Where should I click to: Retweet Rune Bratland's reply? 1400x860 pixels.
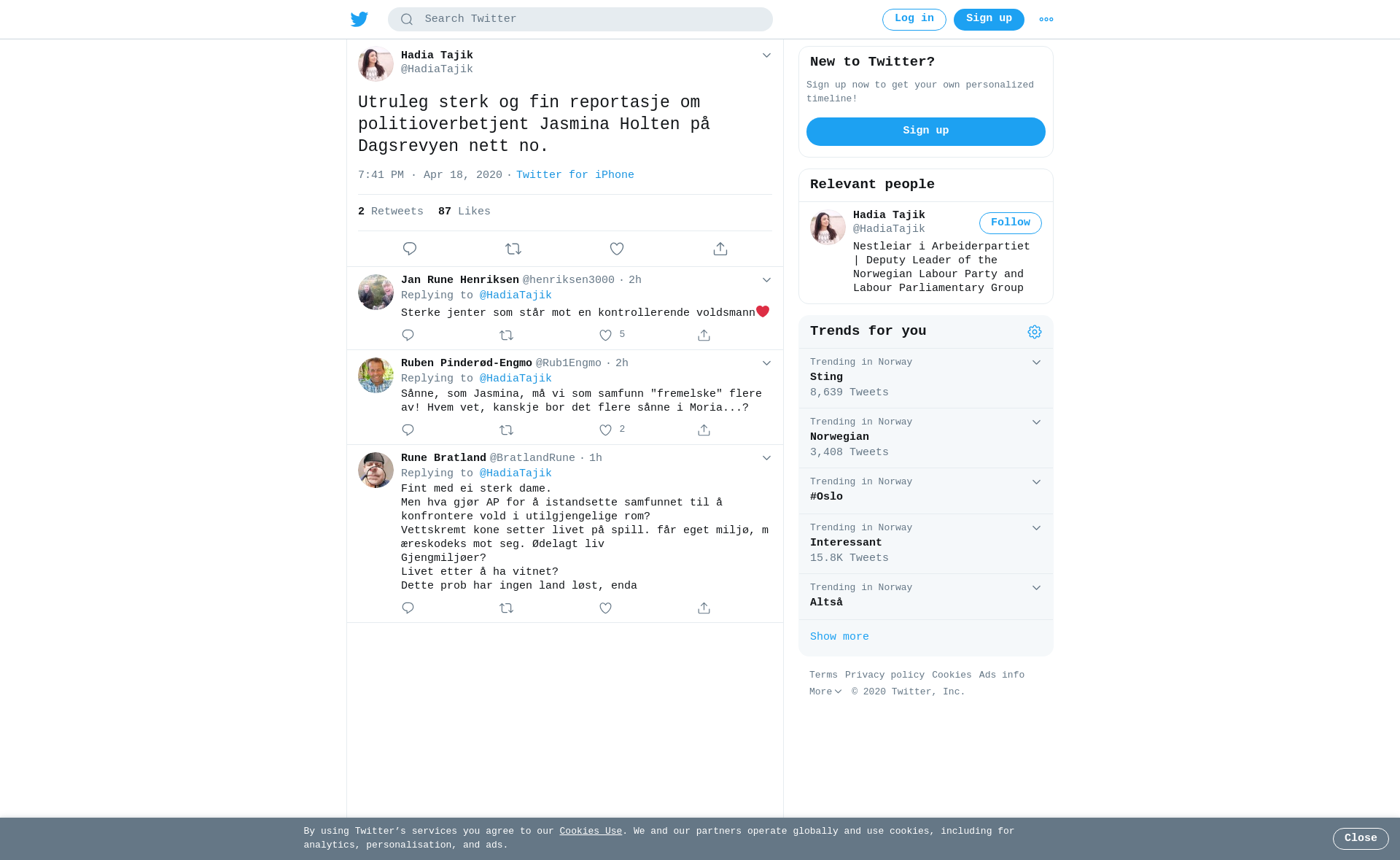click(507, 608)
